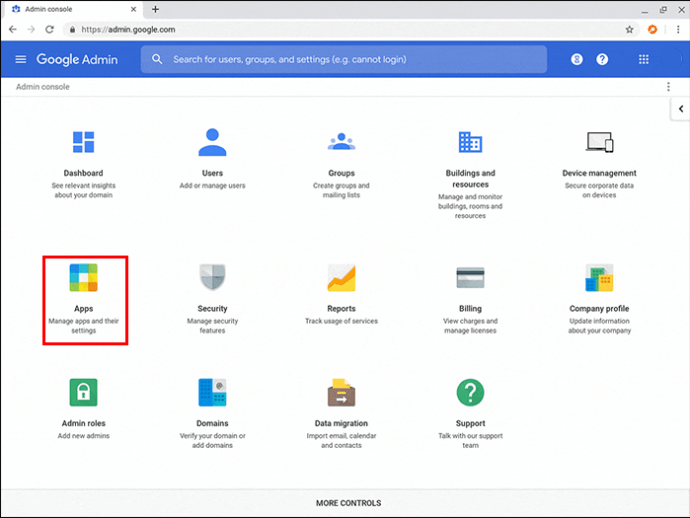Go forward with the browser arrow

[x=31, y=29]
